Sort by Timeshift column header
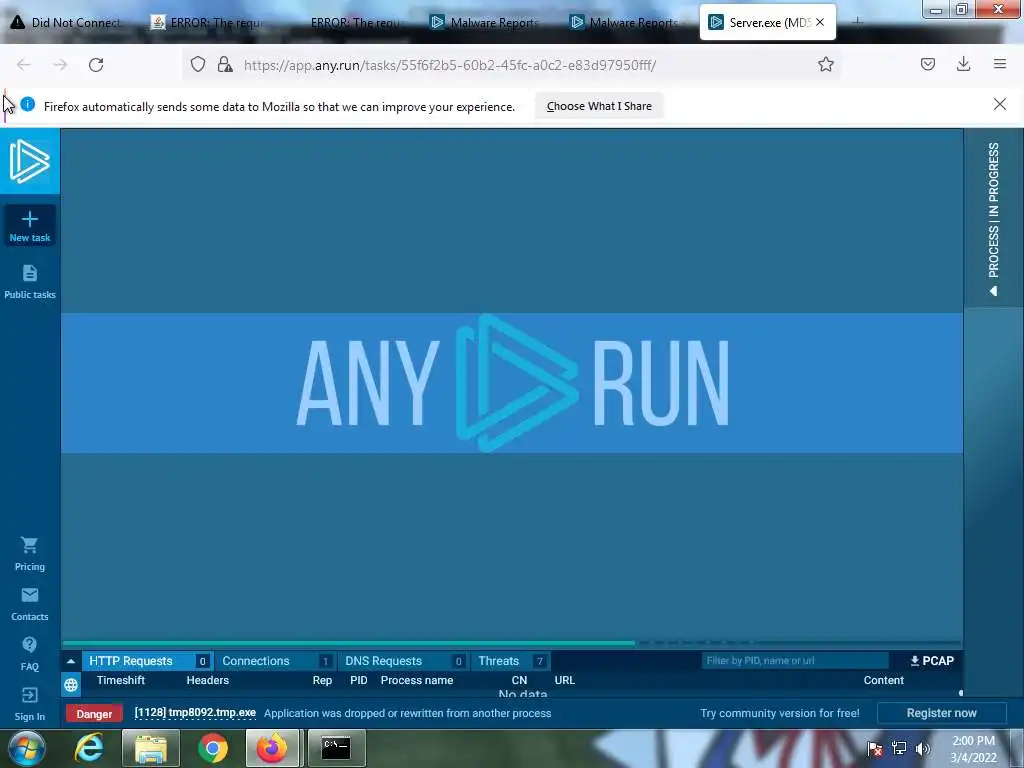 click(121, 680)
